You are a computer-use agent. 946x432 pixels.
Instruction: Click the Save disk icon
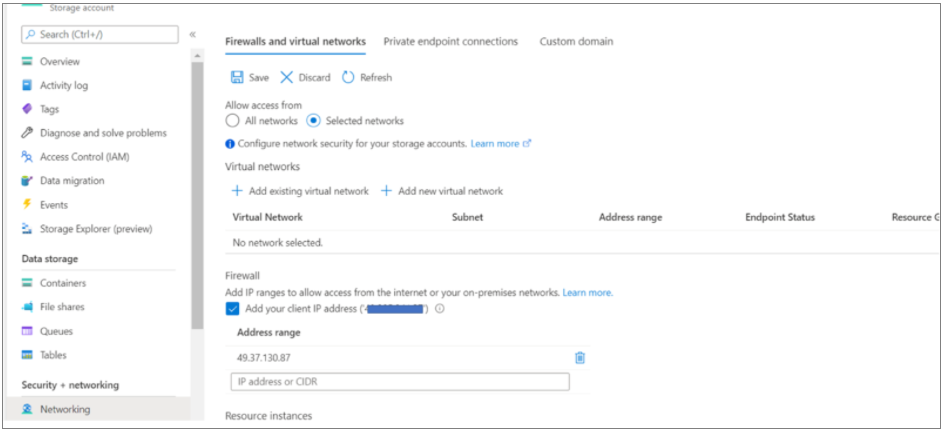coord(237,77)
